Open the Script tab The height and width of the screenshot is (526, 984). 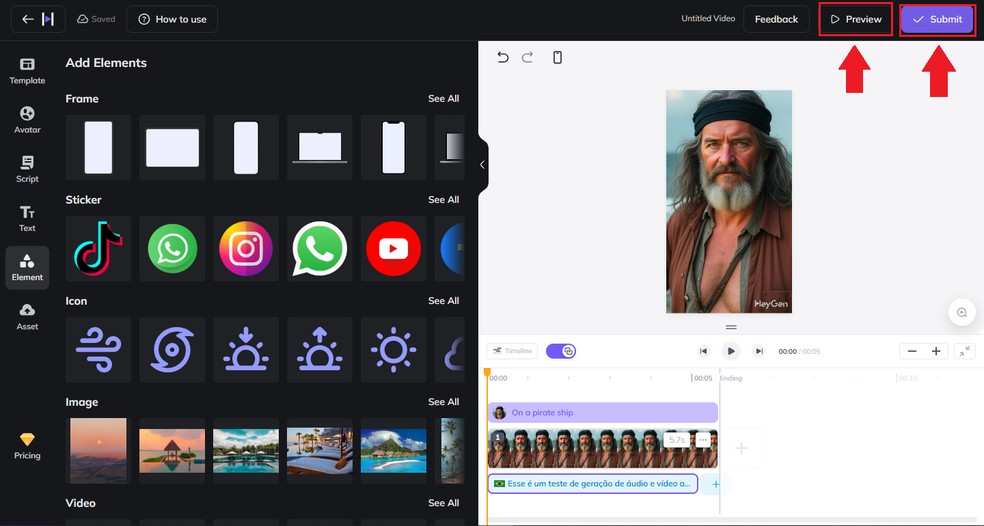pyautogui.click(x=27, y=168)
